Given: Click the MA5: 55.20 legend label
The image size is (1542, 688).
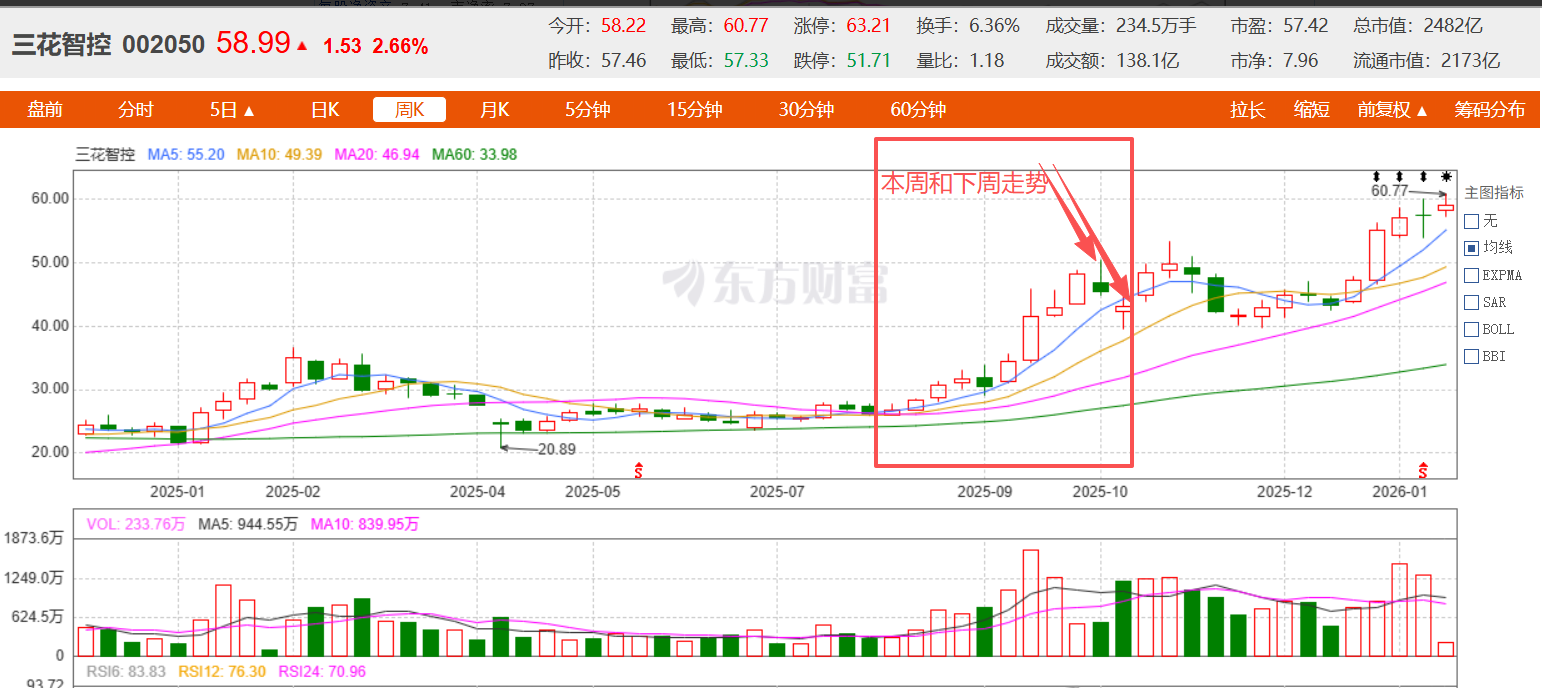Looking at the screenshot, I should (x=186, y=155).
